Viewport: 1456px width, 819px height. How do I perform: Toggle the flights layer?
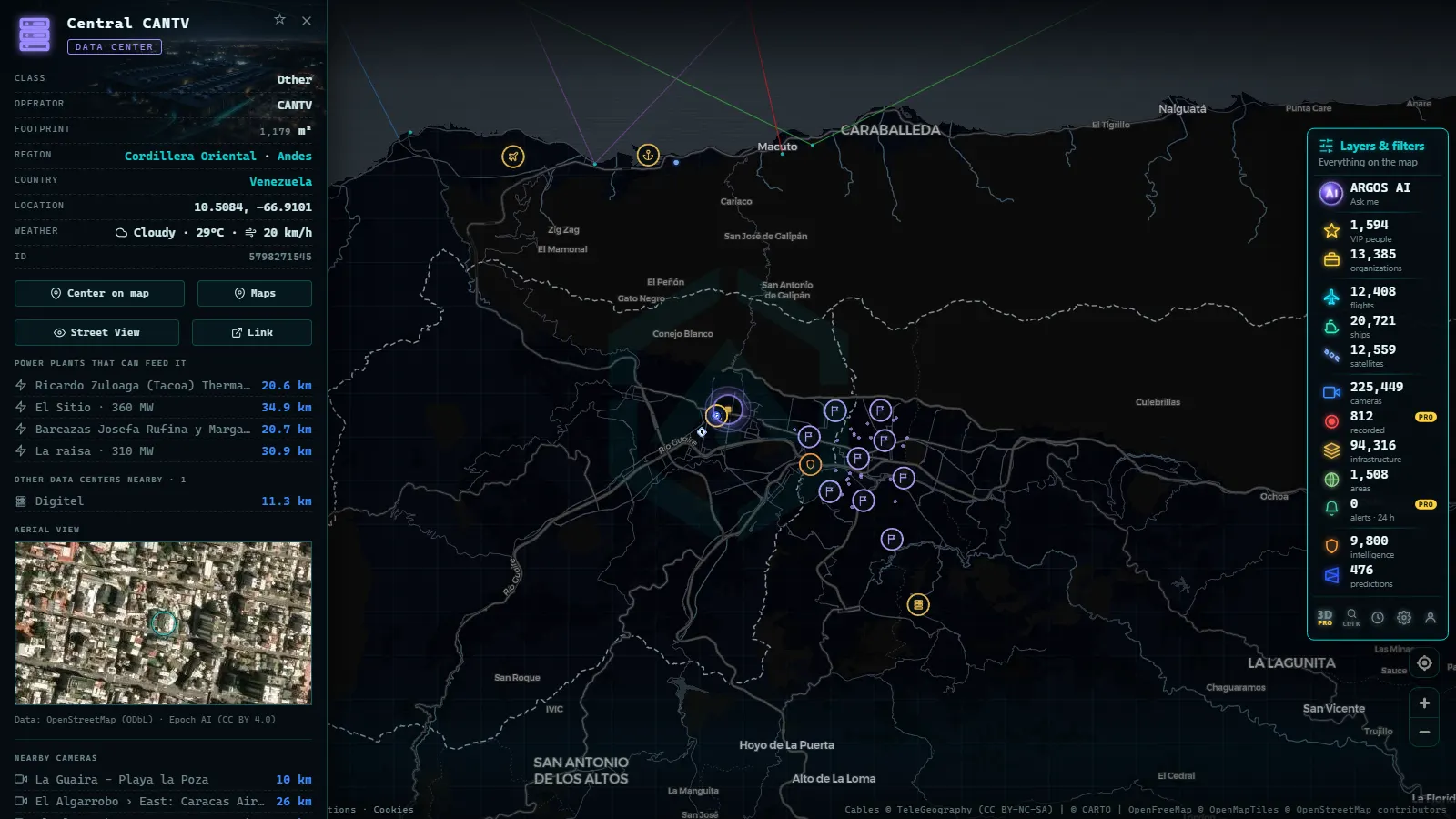[x=1377, y=297]
